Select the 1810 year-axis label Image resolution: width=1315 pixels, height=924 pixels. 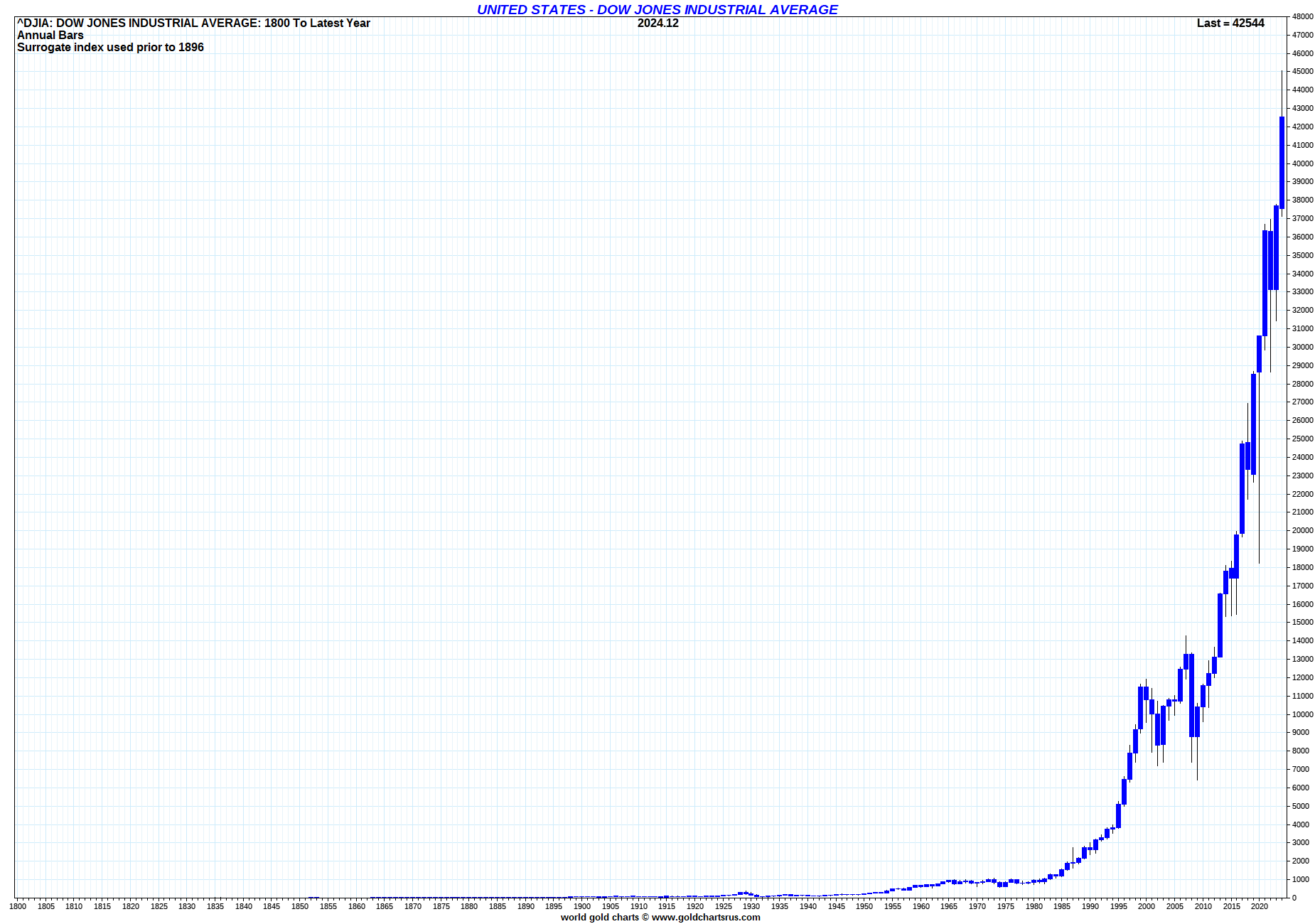click(74, 906)
